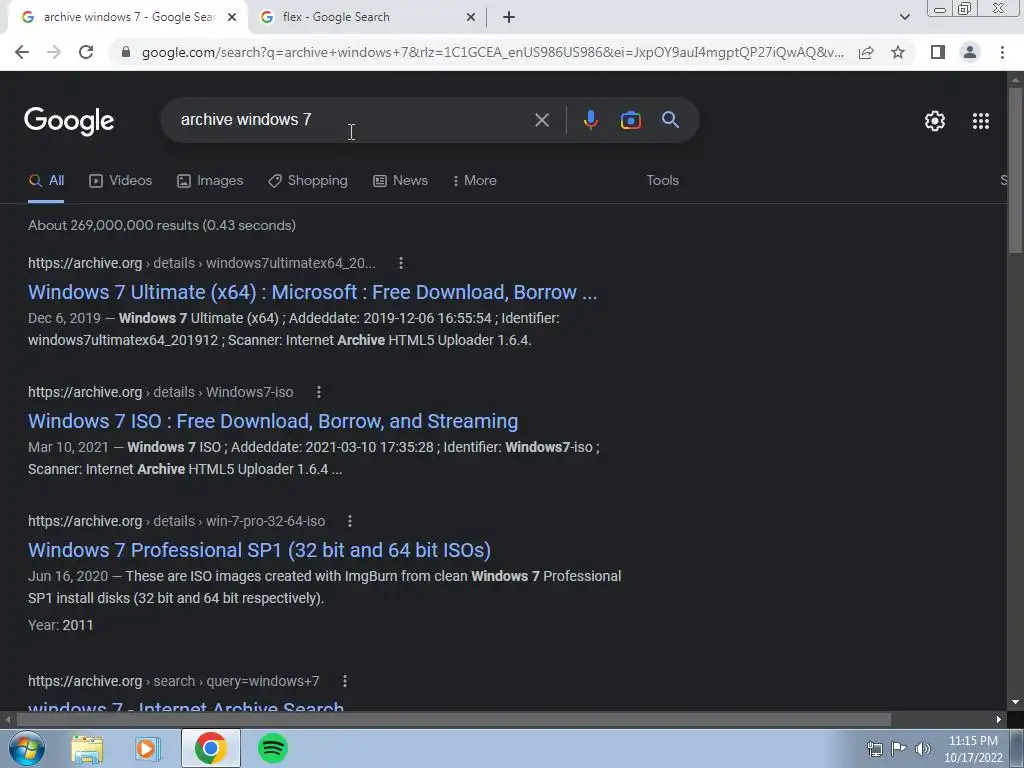This screenshot has height=768, width=1024.
Task: Expand the More search categories
Action: pyautogui.click(x=474, y=181)
